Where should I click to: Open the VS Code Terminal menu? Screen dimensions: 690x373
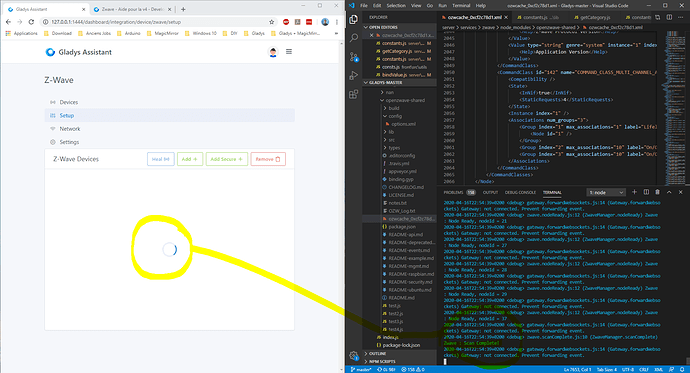(x=461, y=6)
